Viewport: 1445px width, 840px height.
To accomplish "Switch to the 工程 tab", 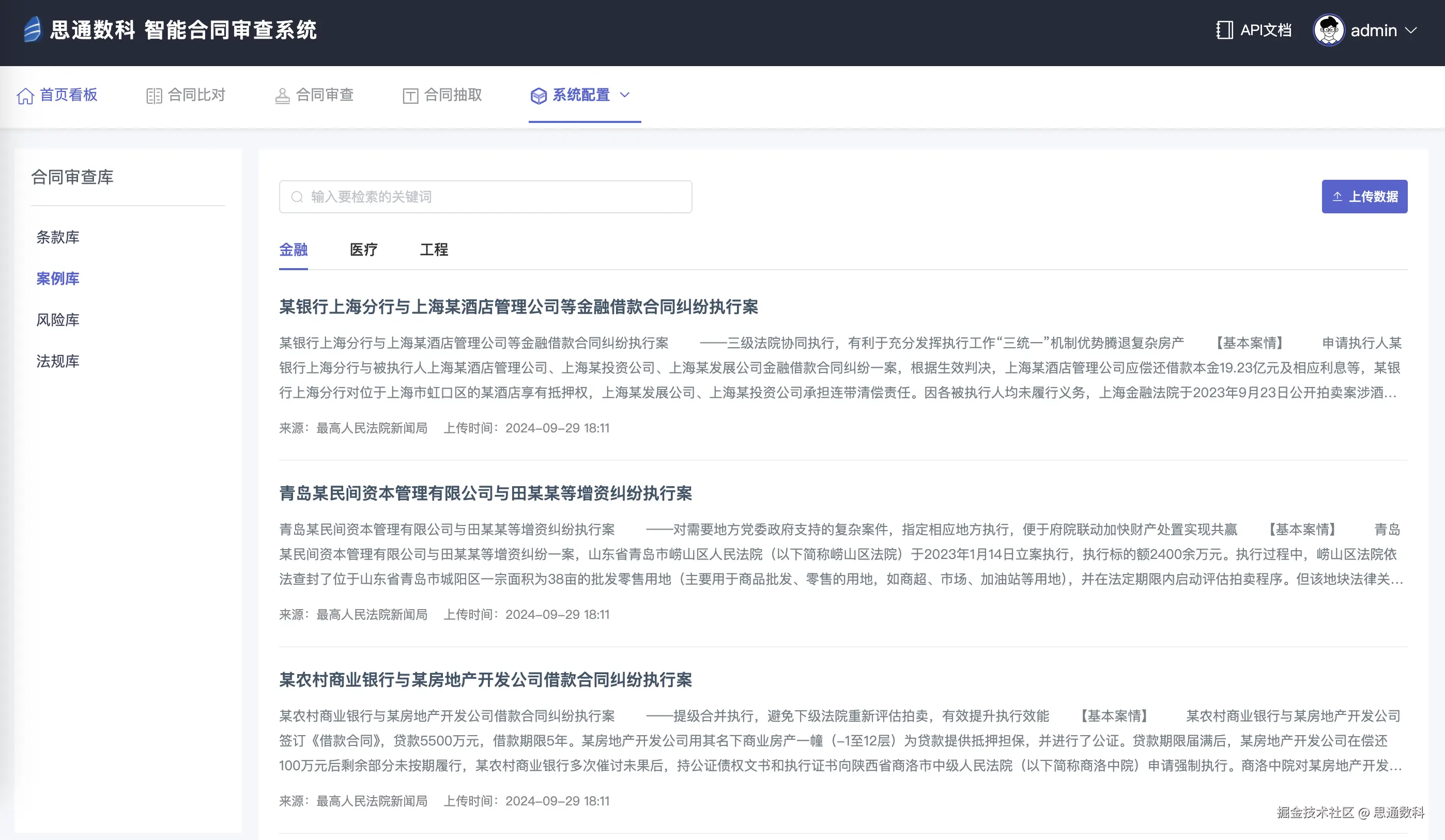I will [434, 250].
